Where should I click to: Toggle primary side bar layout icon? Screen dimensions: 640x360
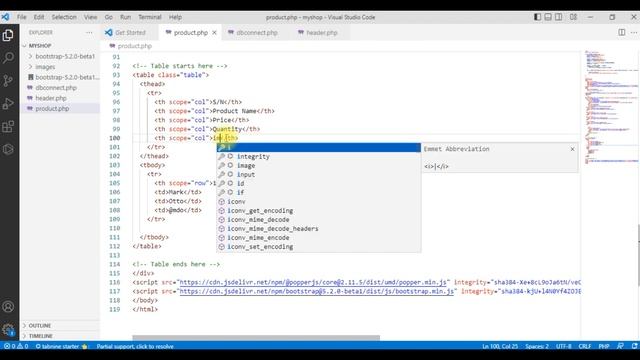point(538,17)
